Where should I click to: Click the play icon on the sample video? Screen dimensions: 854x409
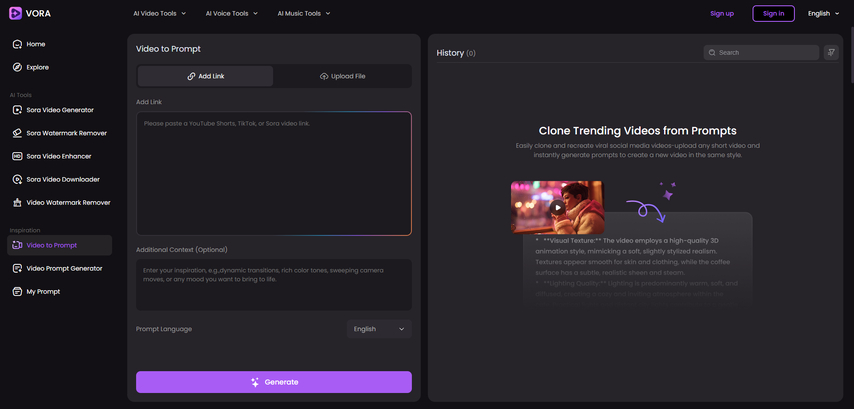point(557,207)
